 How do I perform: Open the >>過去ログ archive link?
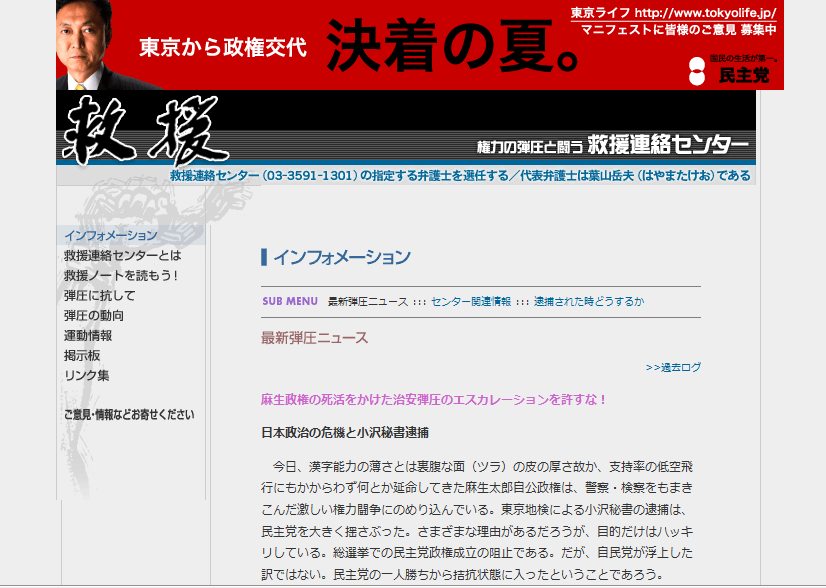[673, 367]
